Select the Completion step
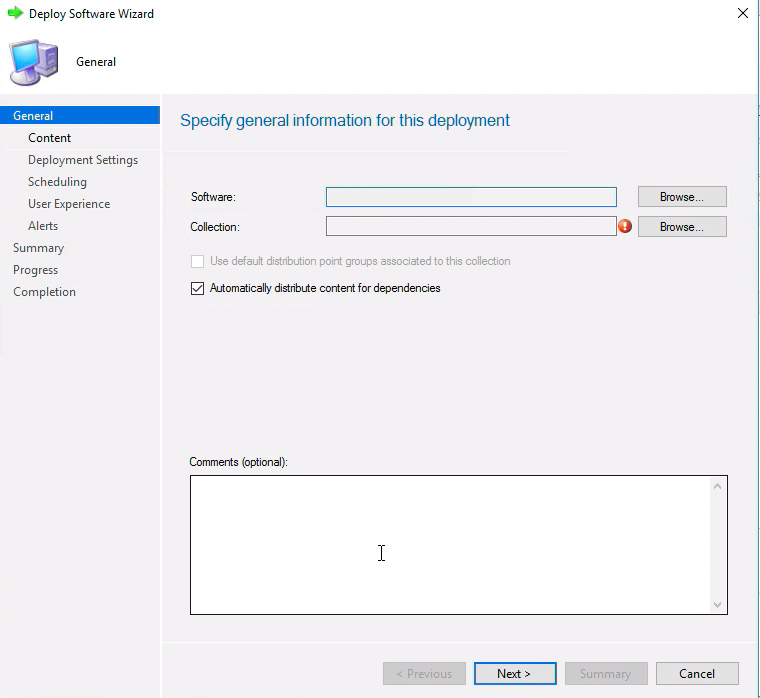This screenshot has width=760, height=698. coord(44,292)
